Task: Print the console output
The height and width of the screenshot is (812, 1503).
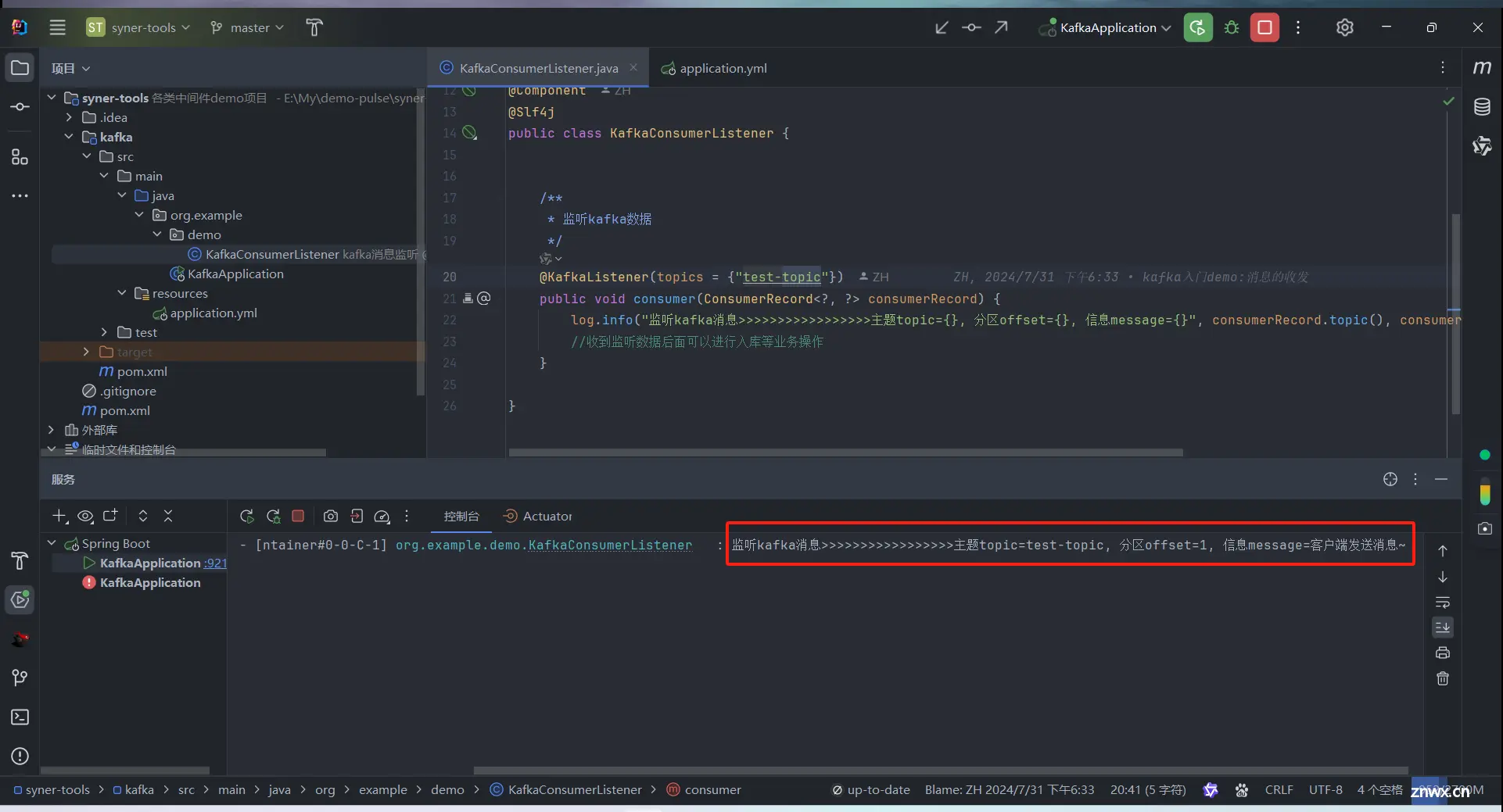Action: [1443, 653]
